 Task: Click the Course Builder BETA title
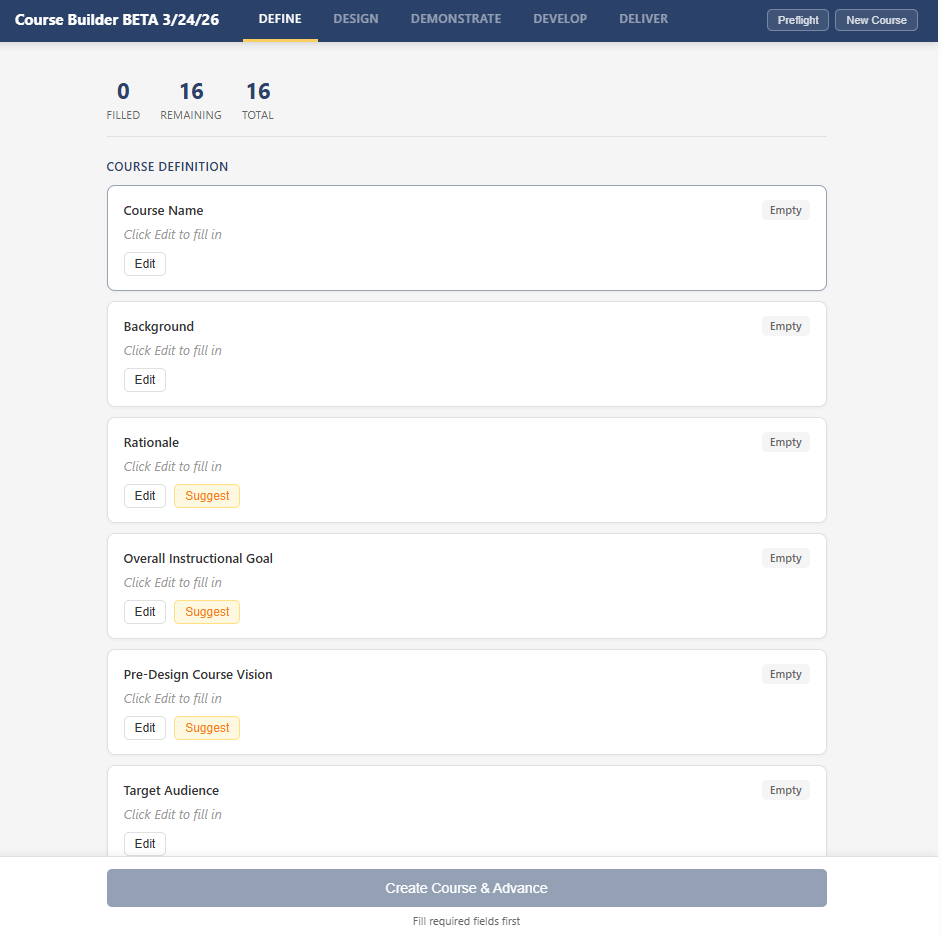point(117,20)
